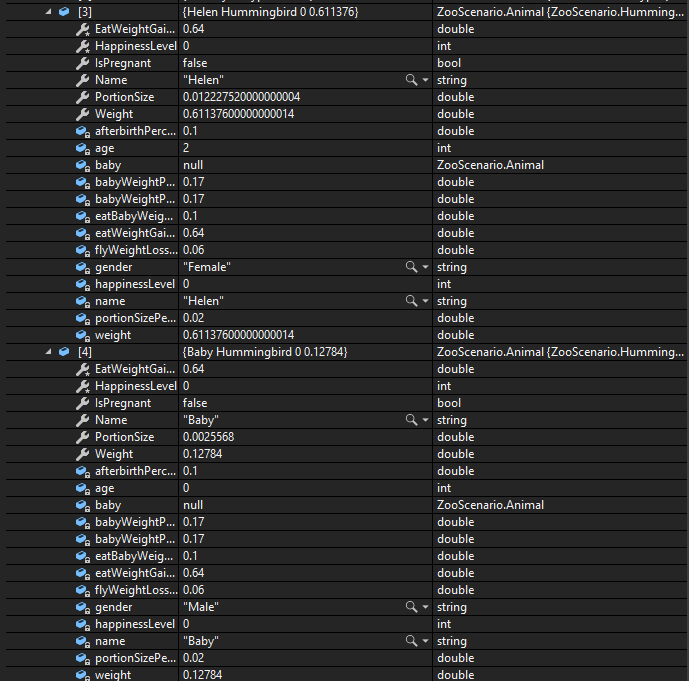Select the "Baby" value of property Name
689x681 pixels.
tap(201, 420)
